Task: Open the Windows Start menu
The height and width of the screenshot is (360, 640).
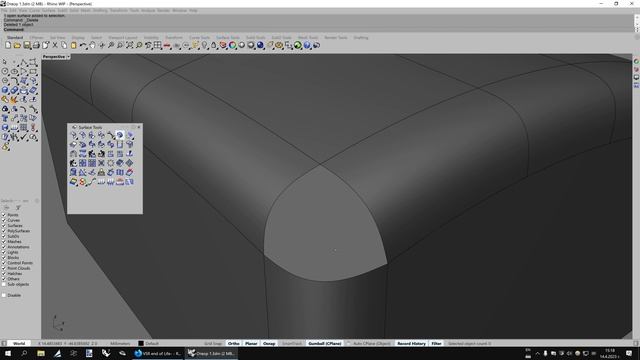Action: [x=8, y=353]
